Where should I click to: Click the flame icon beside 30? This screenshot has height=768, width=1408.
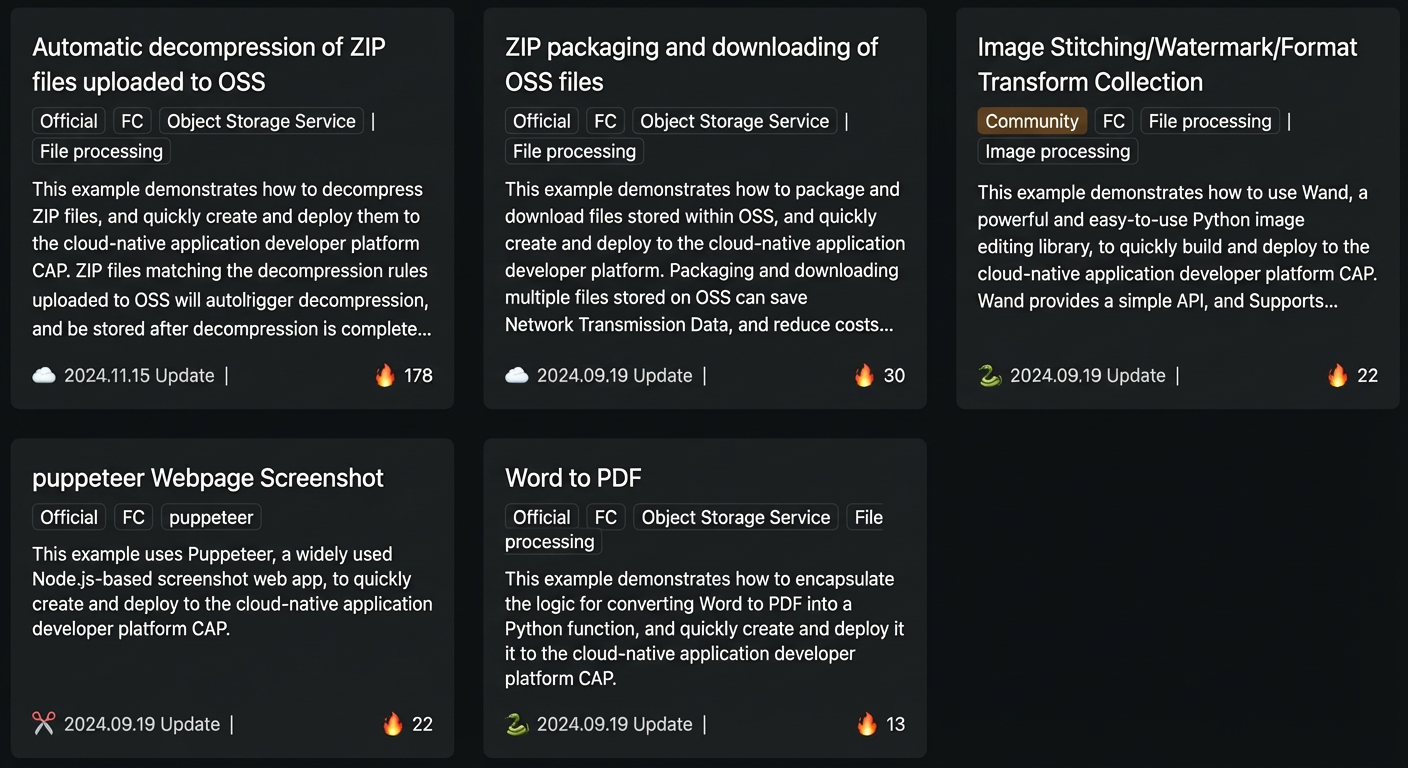pos(864,376)
